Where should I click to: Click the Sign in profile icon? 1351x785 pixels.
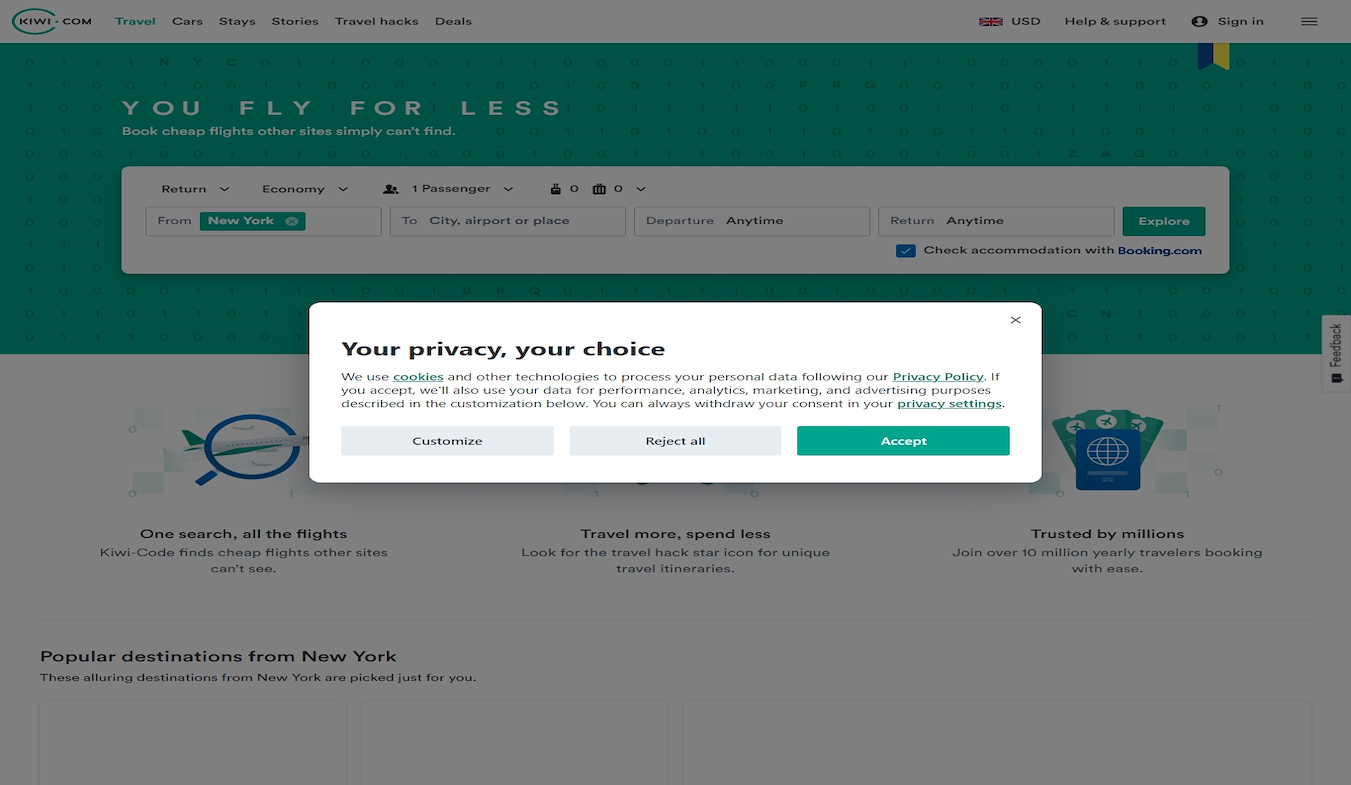1200,21
